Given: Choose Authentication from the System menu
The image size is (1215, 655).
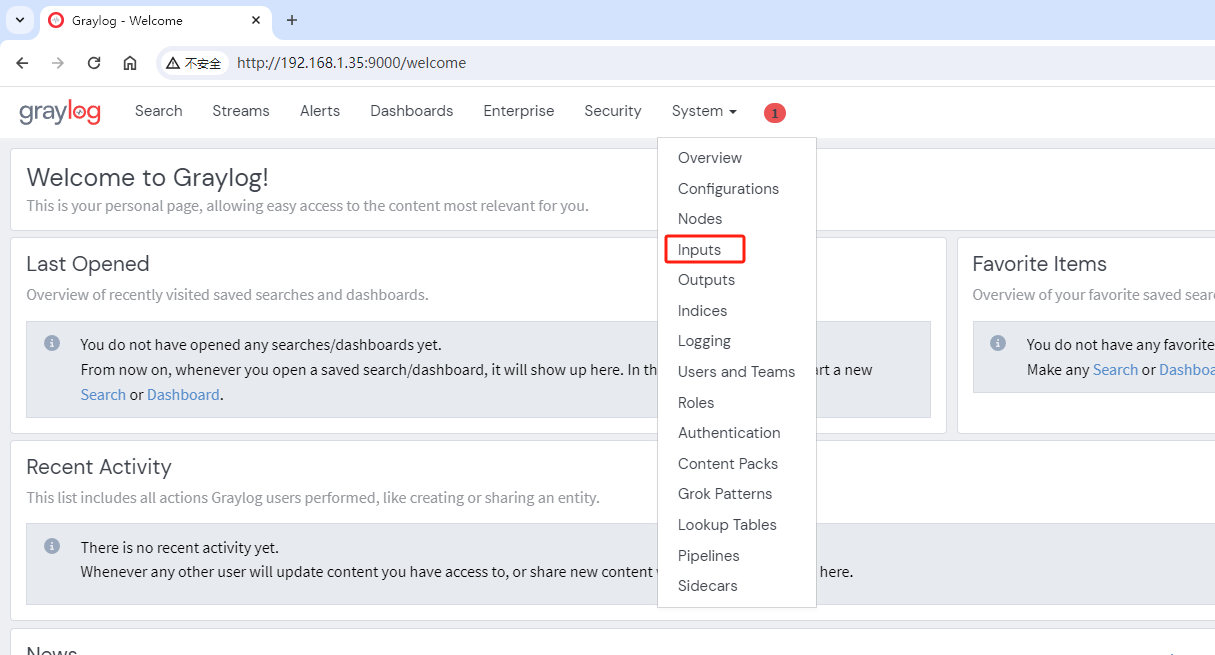Looking at the screenshot, I should [x=729, y=433].
